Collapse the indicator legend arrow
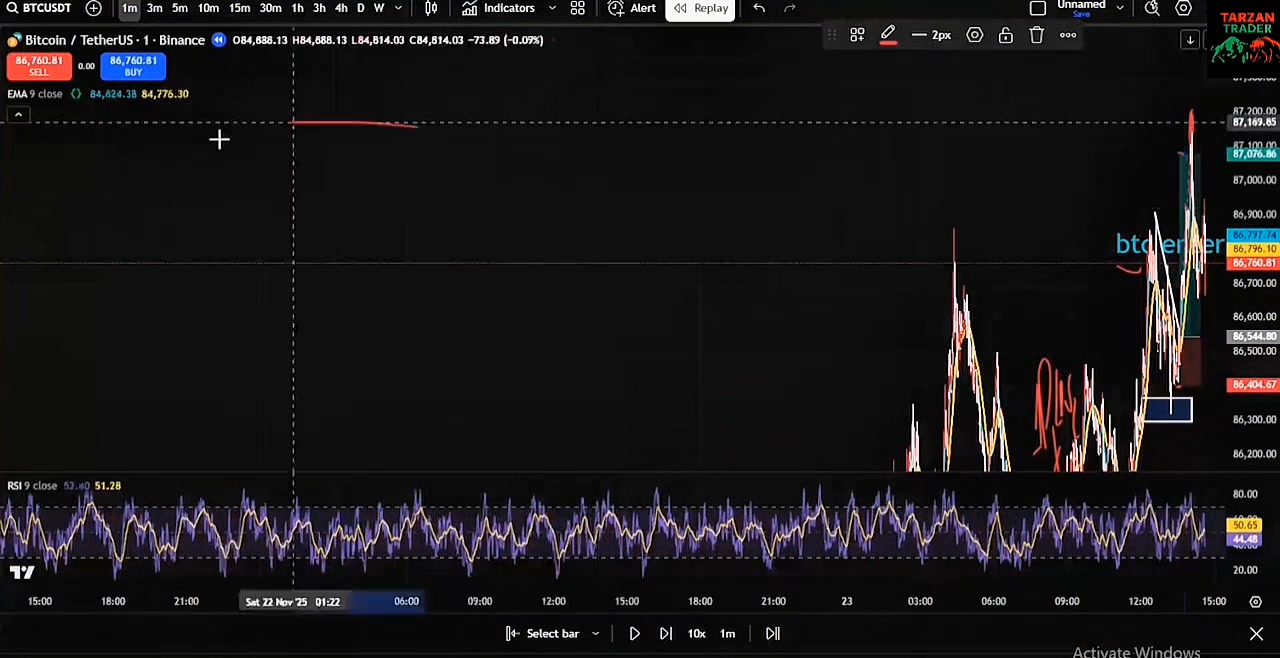The height and width of the screenshot is (658, 1280). click(18, 115)
